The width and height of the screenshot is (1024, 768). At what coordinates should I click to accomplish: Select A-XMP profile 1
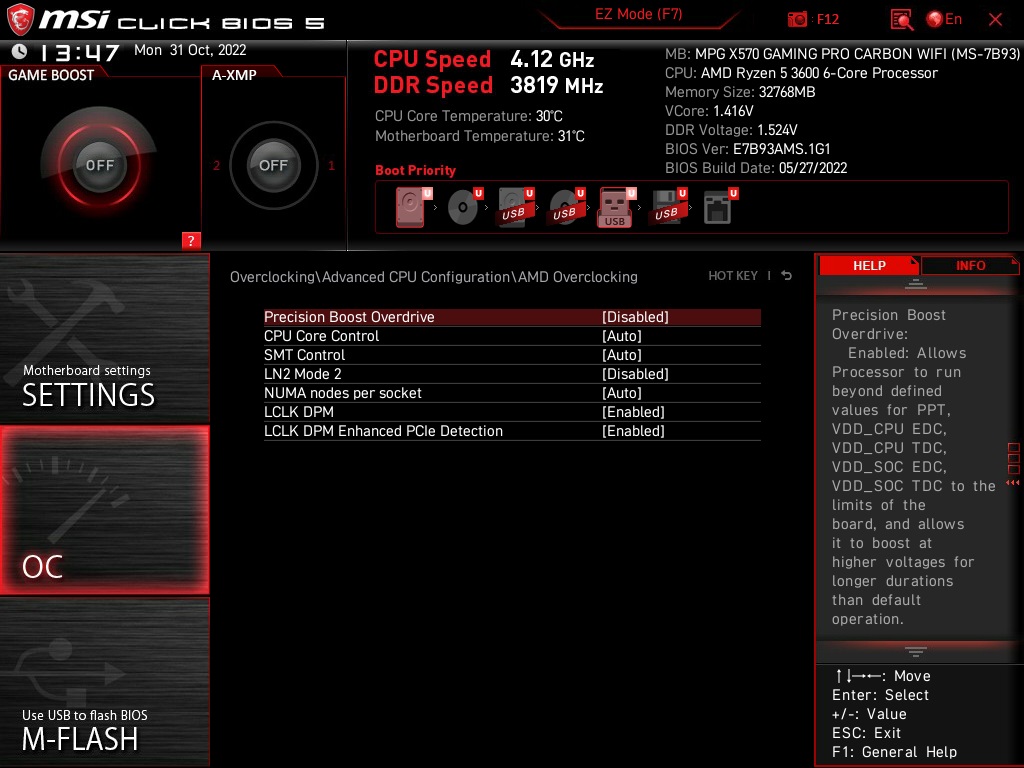click(x=332, y=166)
